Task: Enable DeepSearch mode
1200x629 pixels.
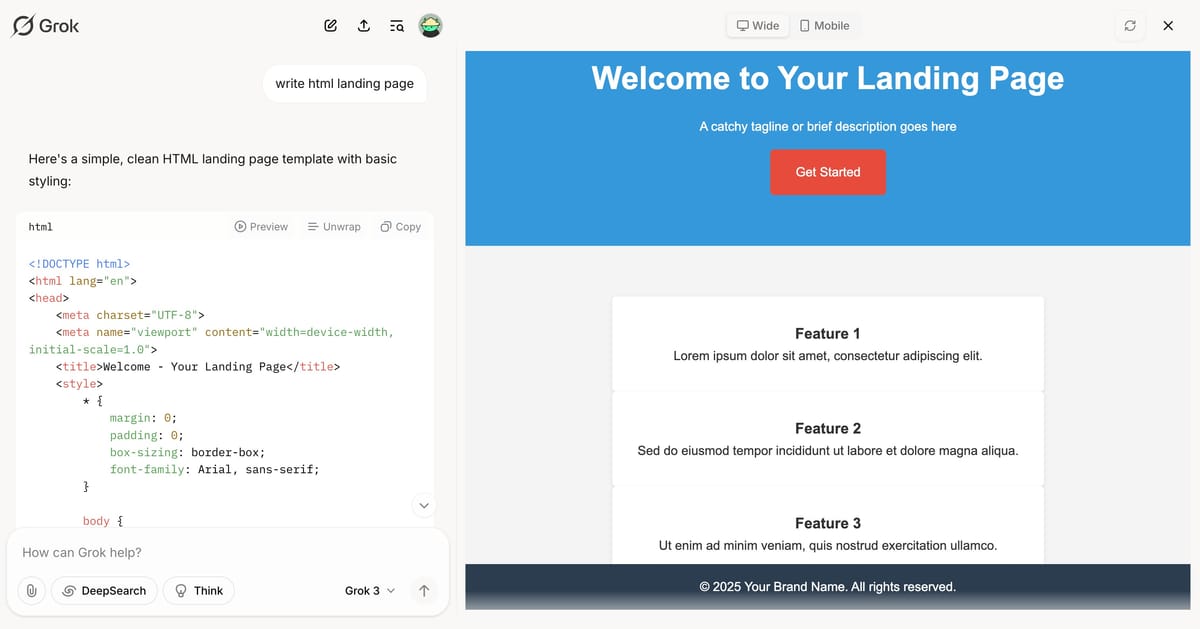Action: click(x=104, y=591)
